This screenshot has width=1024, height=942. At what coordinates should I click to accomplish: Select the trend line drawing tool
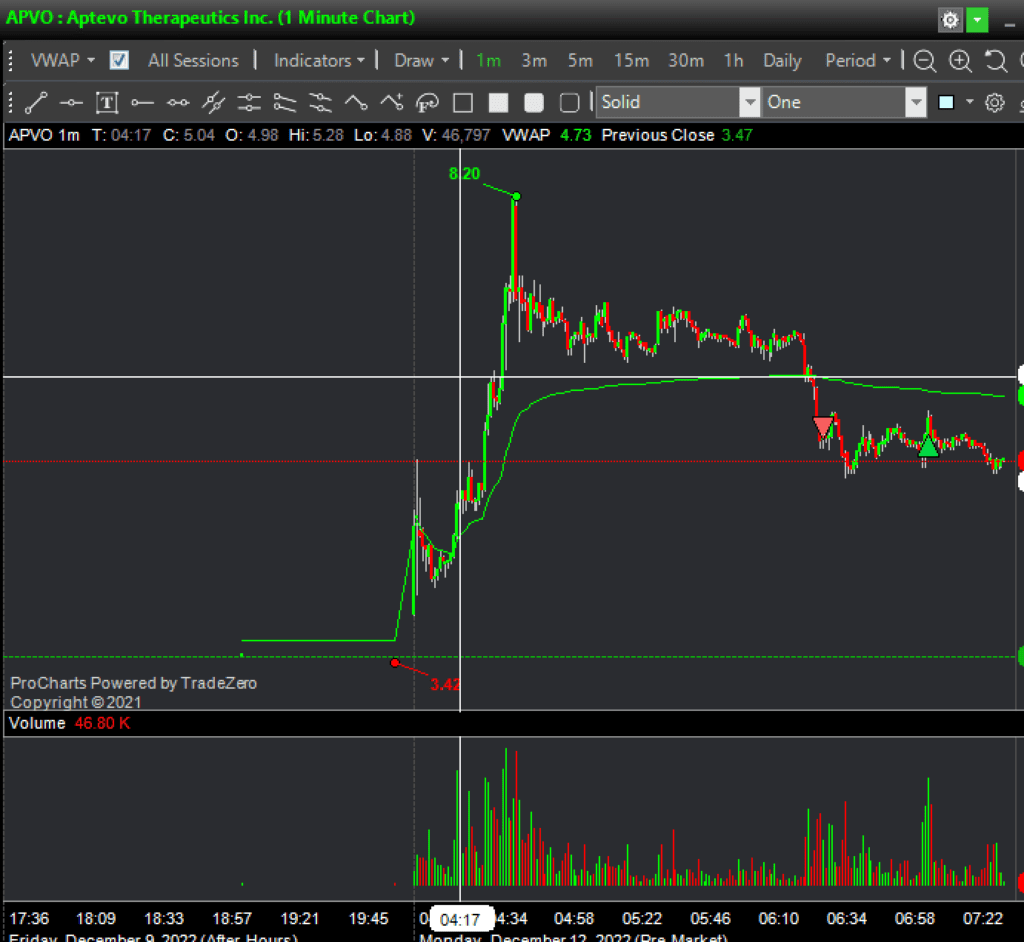pyautogui.click(x=36, y=102)
